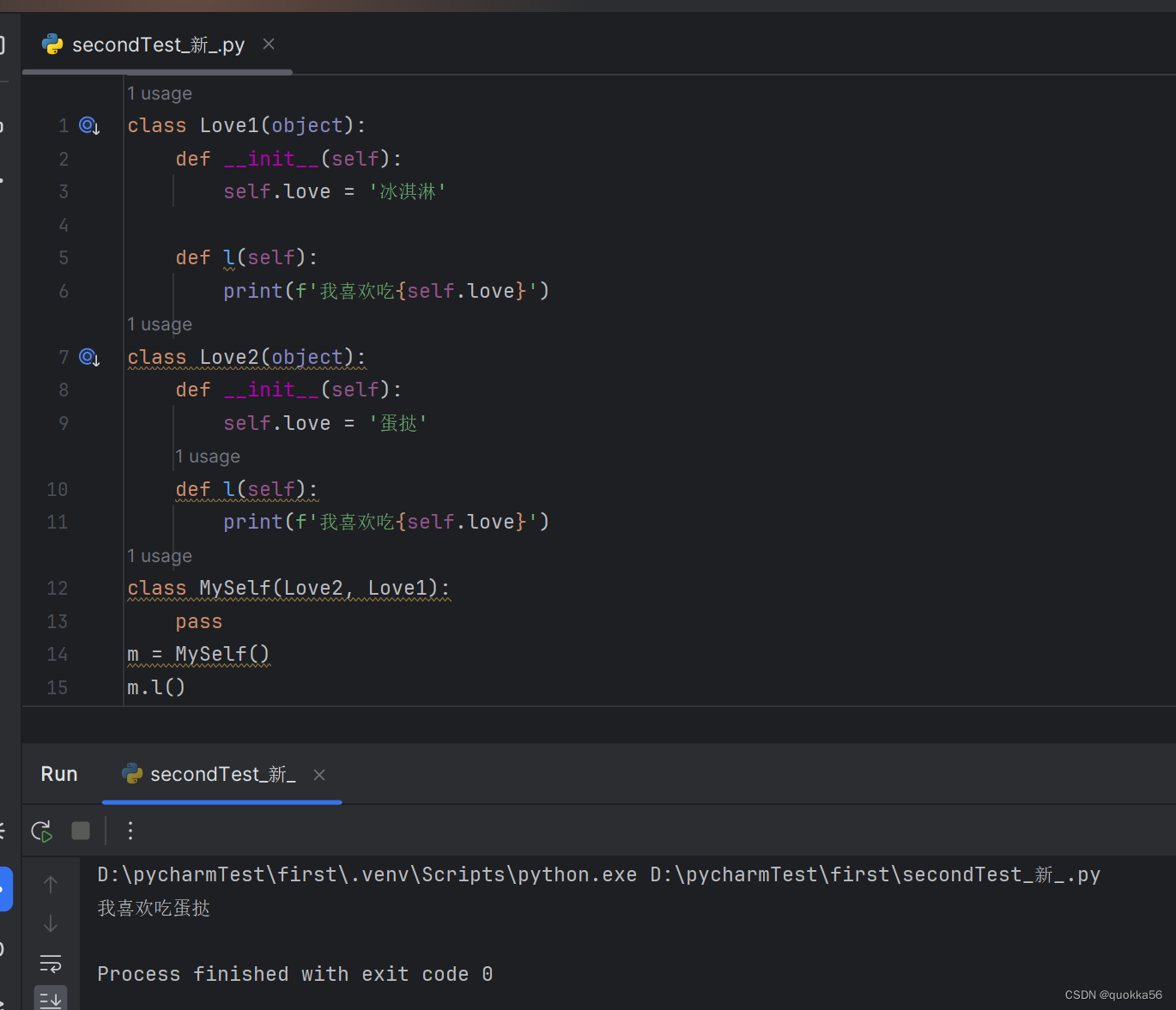Viewport: 1176px width, 1010px height.
Task: Click the string '冰淇淋' on line 3
Action: coord(408,192)
